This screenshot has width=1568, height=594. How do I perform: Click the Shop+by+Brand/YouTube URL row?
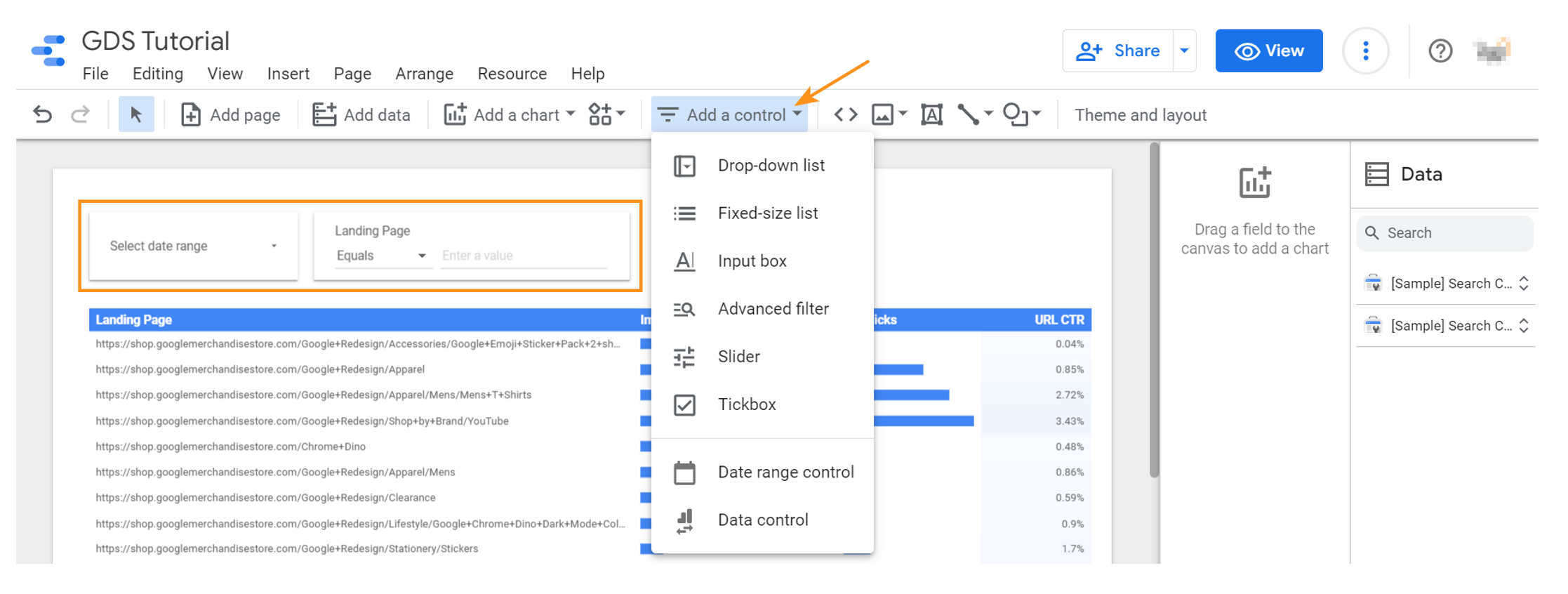(303, 421)
